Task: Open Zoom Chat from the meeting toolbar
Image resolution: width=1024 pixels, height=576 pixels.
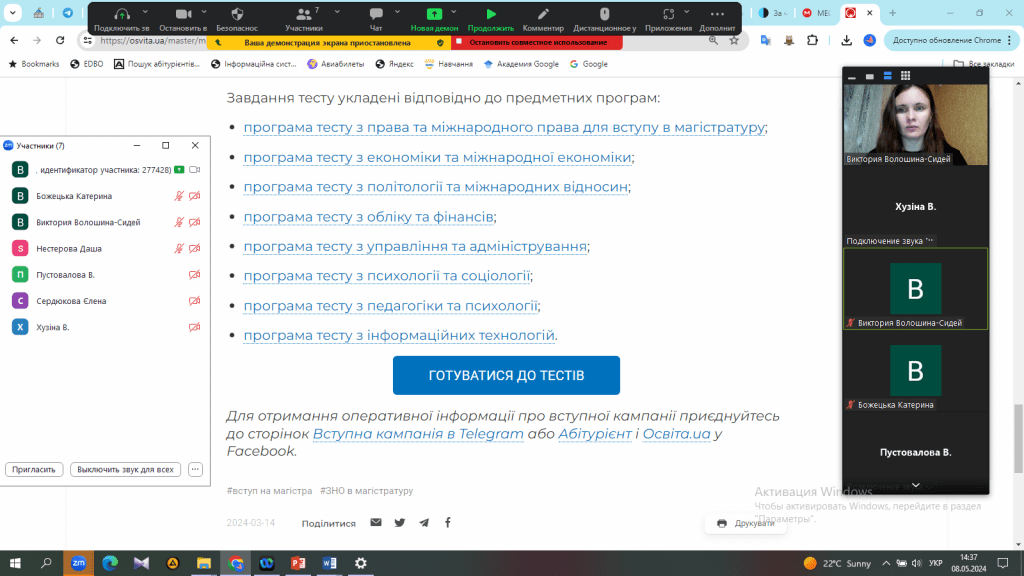Action: point(376,18)
